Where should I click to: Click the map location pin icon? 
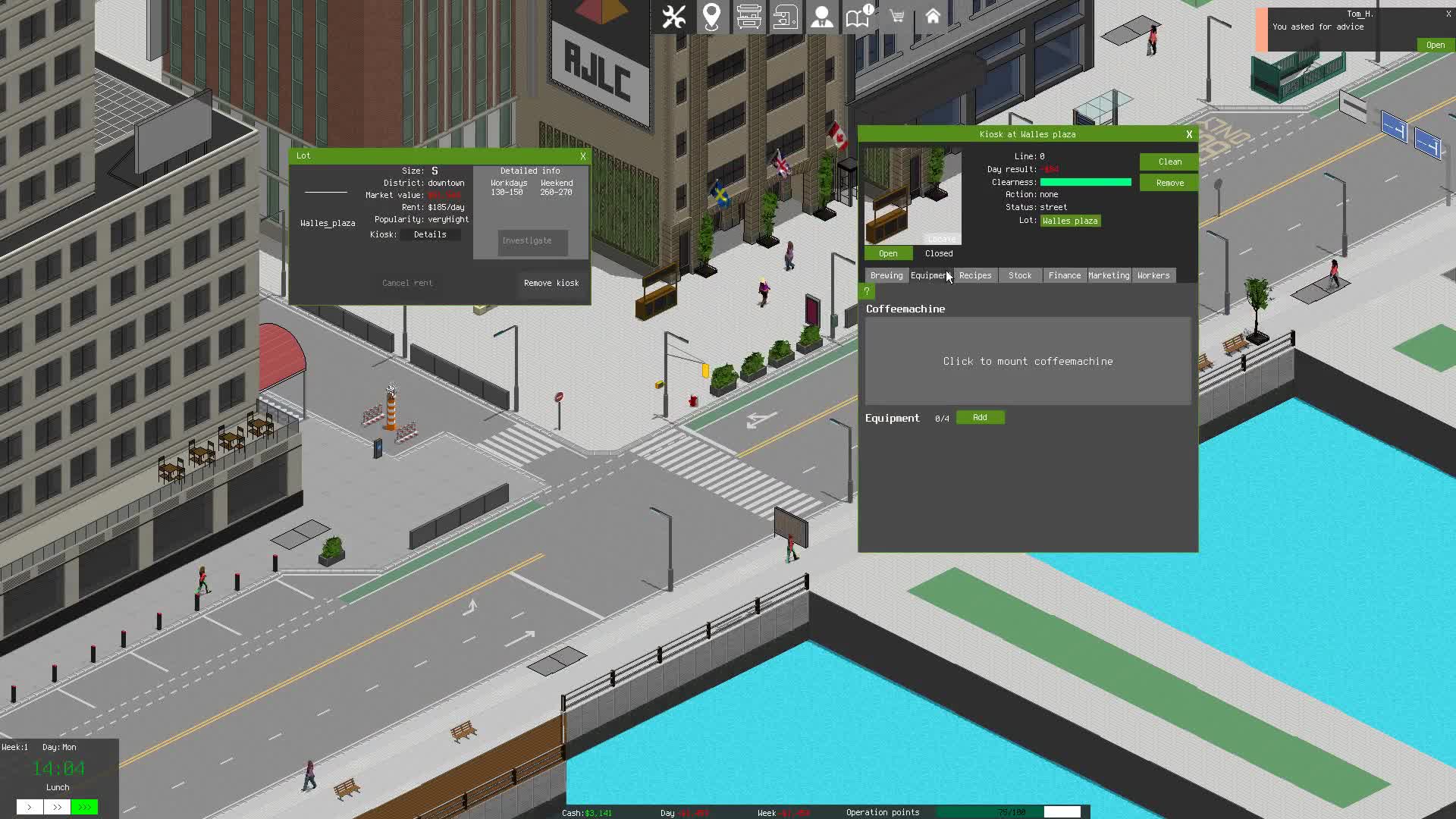711,17
